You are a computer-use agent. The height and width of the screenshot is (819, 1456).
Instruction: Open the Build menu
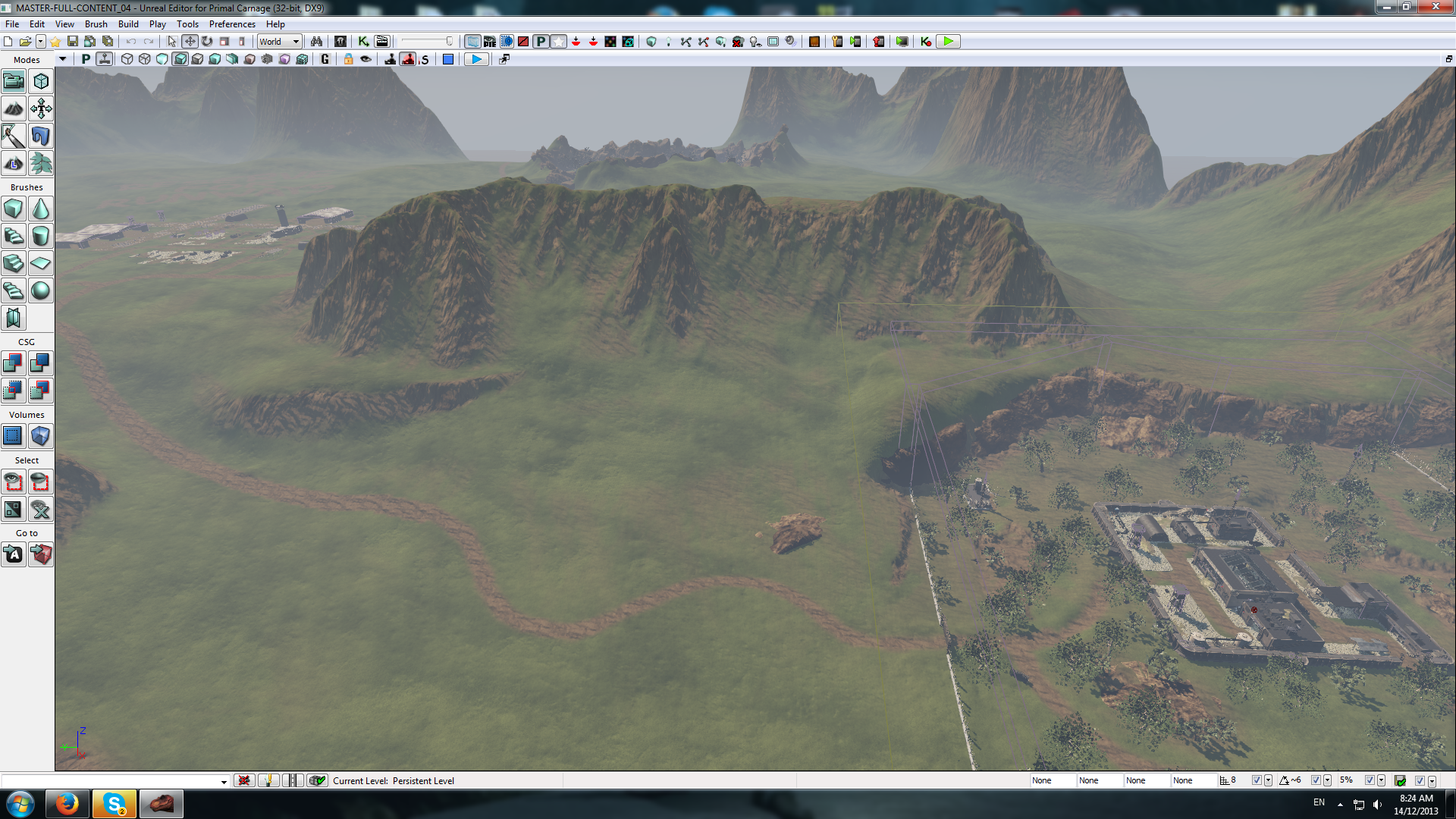pos(128,24)
